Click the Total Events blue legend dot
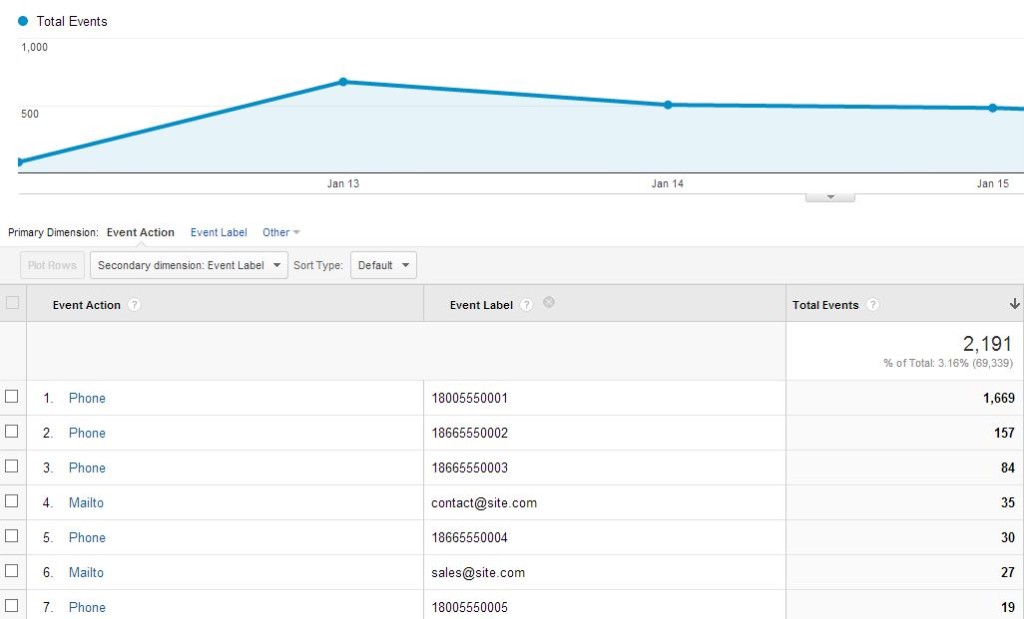The height and width of the screenshot is (619, 1024). point(23,21)
